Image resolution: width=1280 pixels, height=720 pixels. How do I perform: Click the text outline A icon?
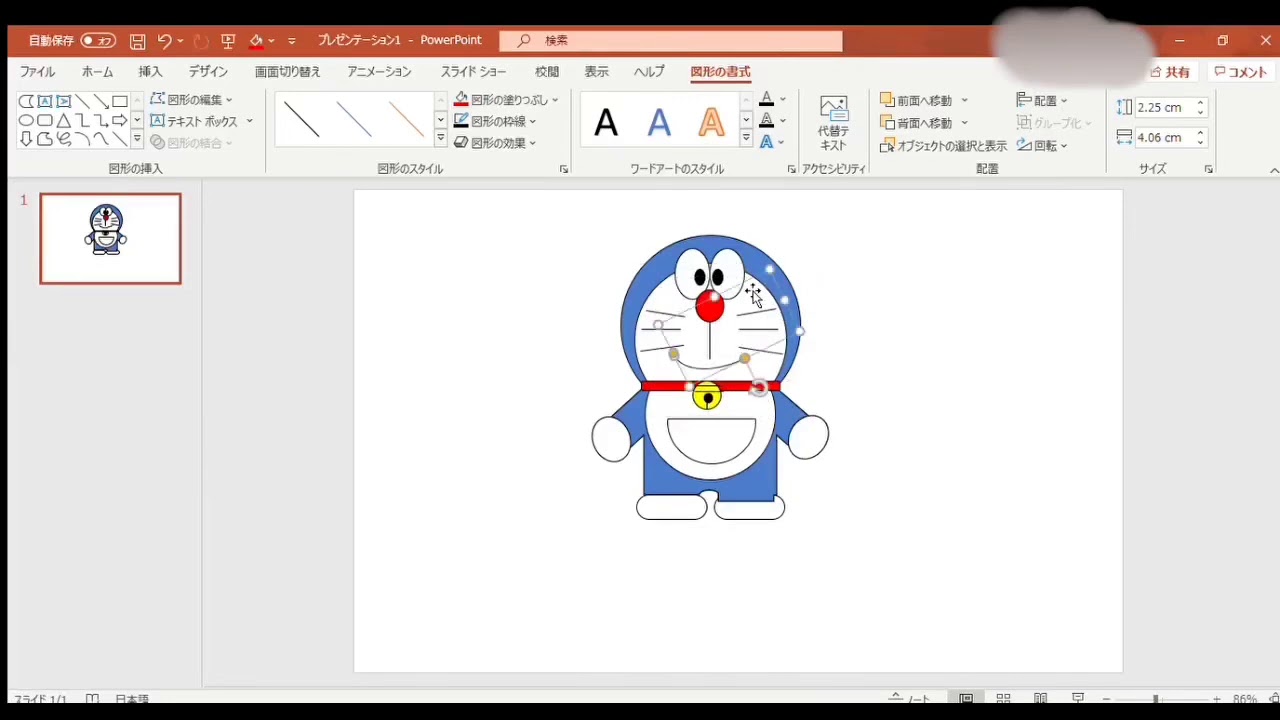point(766,121)
